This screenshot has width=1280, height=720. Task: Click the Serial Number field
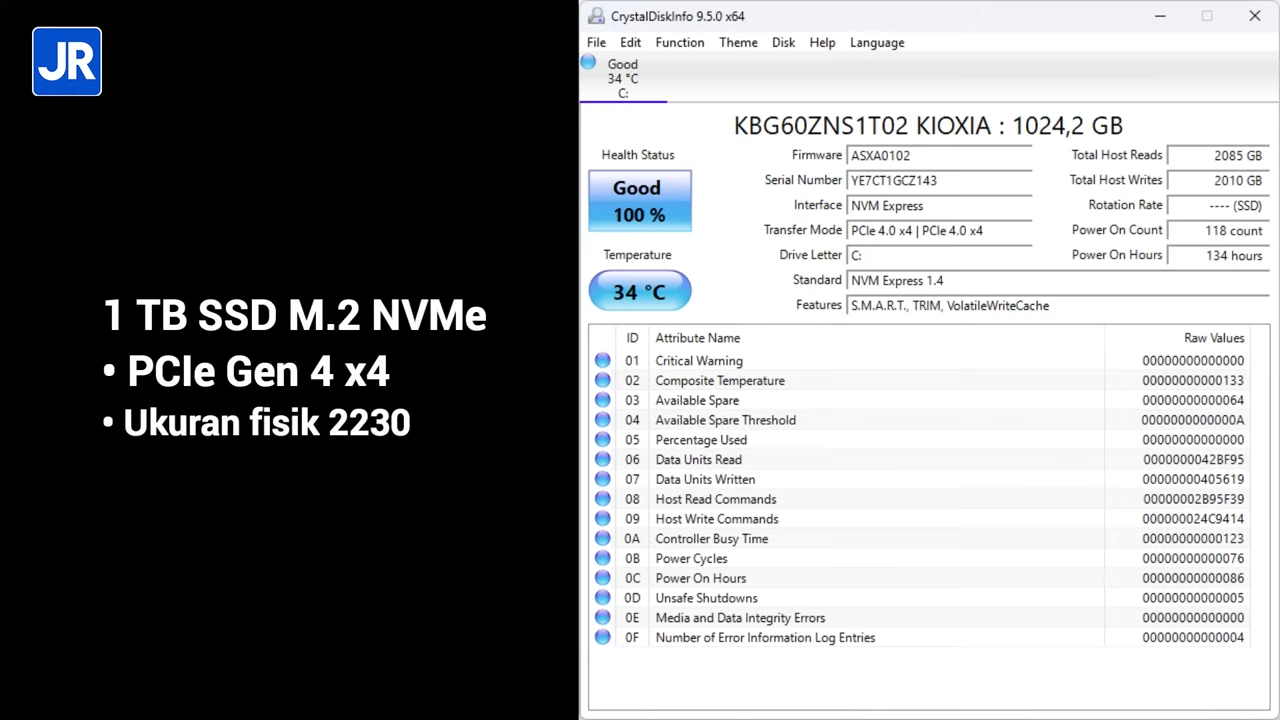tap(939, 181)
